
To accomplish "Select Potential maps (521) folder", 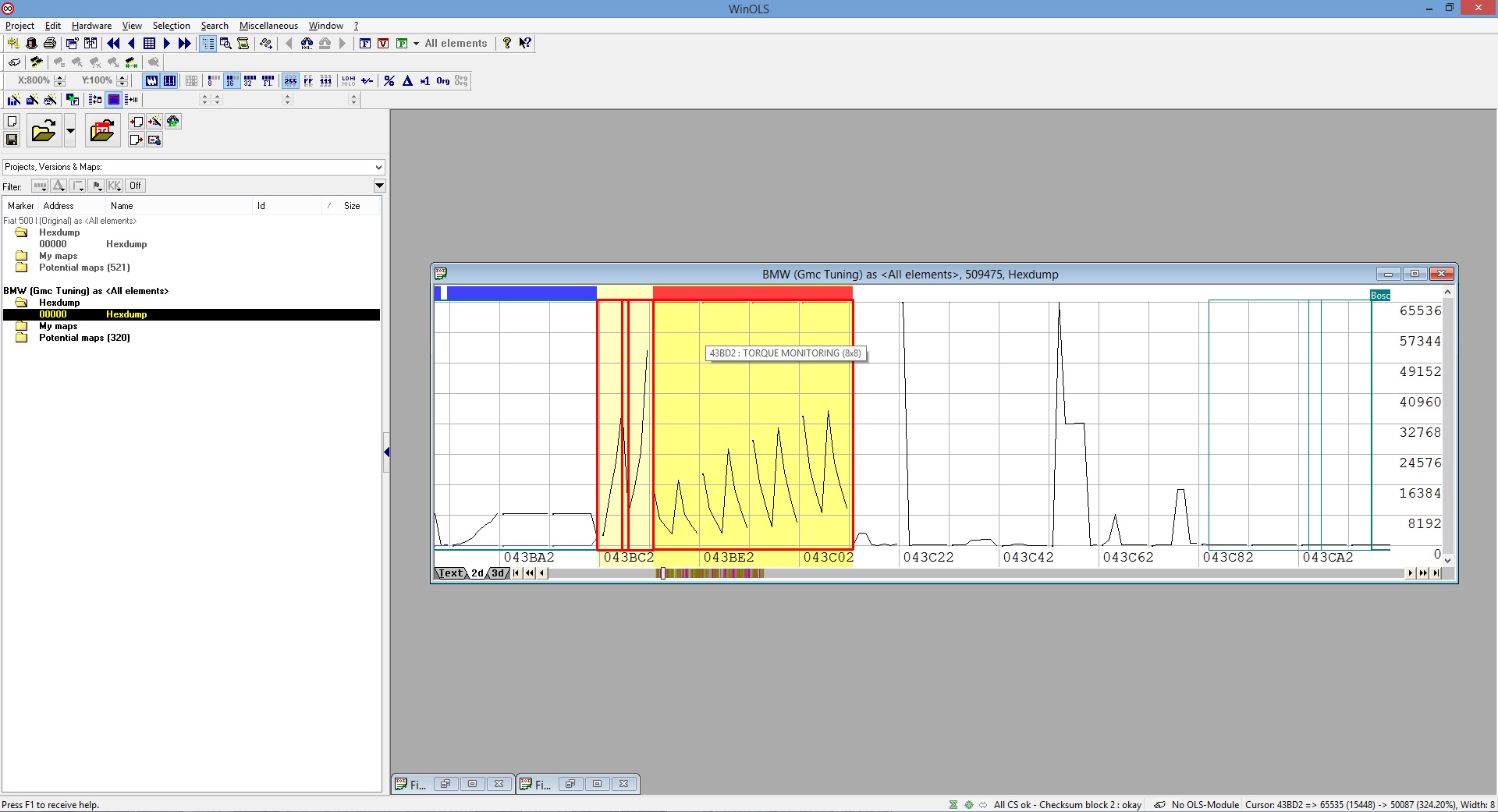I will click(x=84, y=268).
